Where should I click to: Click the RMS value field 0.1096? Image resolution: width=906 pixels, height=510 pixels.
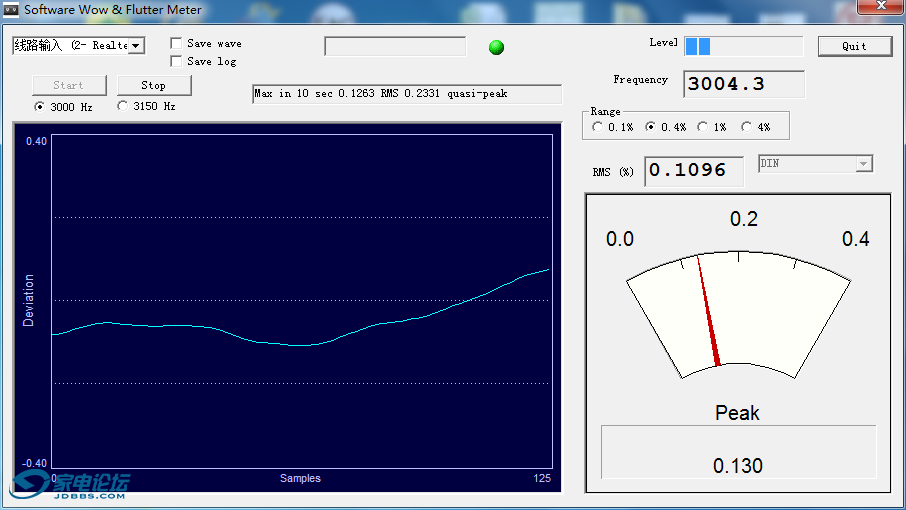pos(694,171)
